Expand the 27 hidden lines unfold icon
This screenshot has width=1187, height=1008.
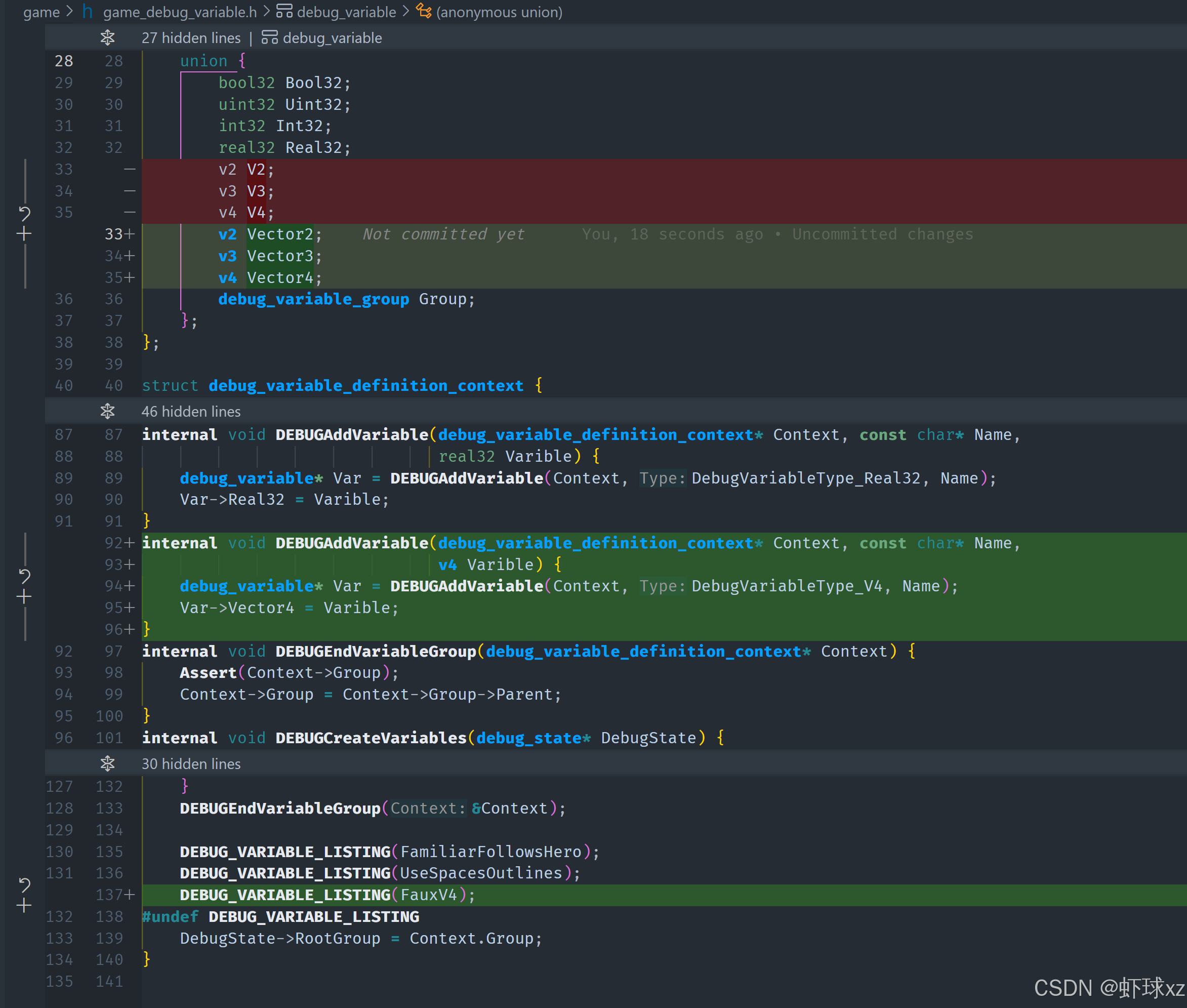(x=107, y=37)
